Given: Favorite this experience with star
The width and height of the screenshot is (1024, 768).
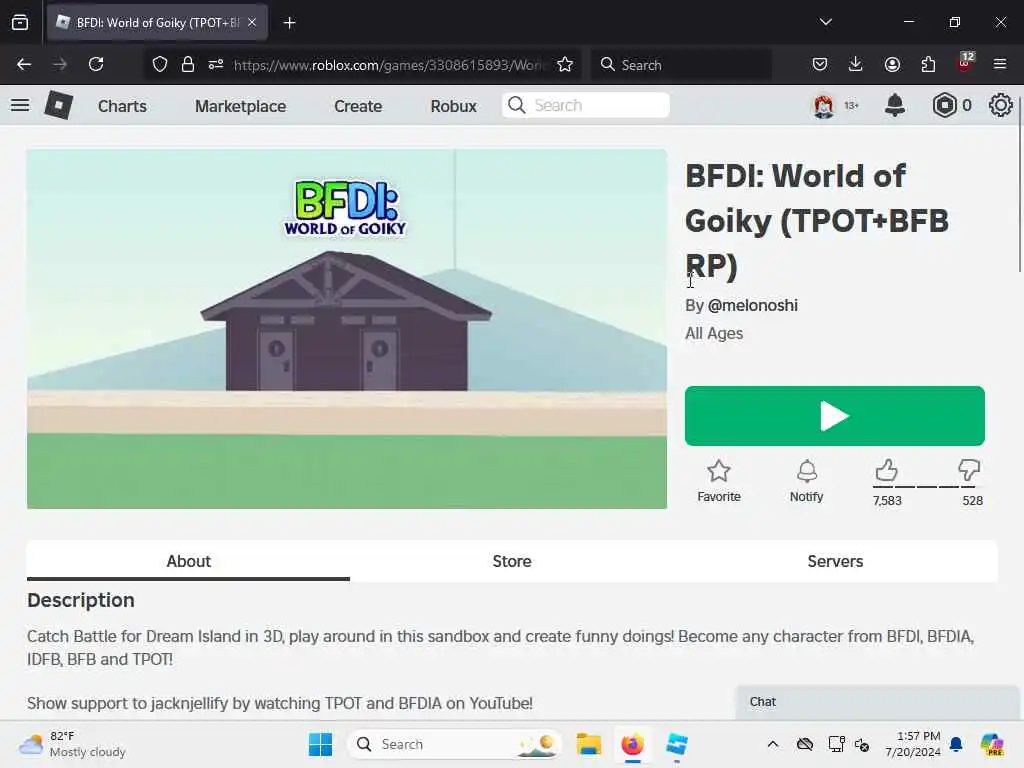Looking at the screenshot, I should click(x=718, y=481).
